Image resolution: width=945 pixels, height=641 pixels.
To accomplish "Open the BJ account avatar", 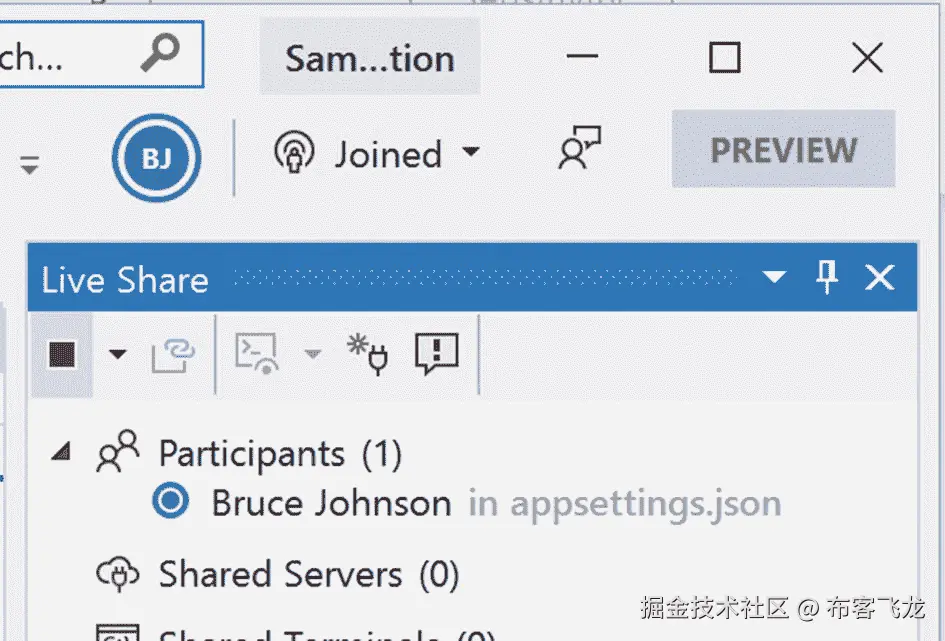I will (x=157, y=158).
